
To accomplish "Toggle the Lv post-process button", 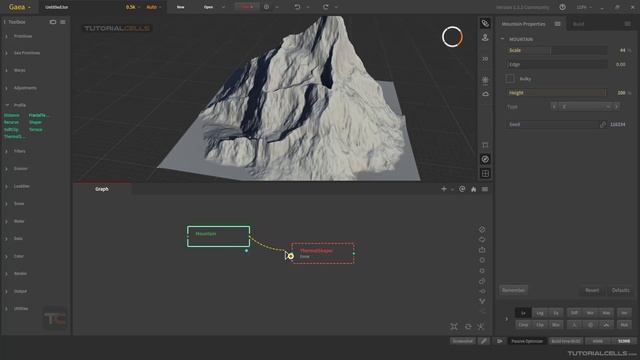I will pyautogui.click(x=523, y=313).
